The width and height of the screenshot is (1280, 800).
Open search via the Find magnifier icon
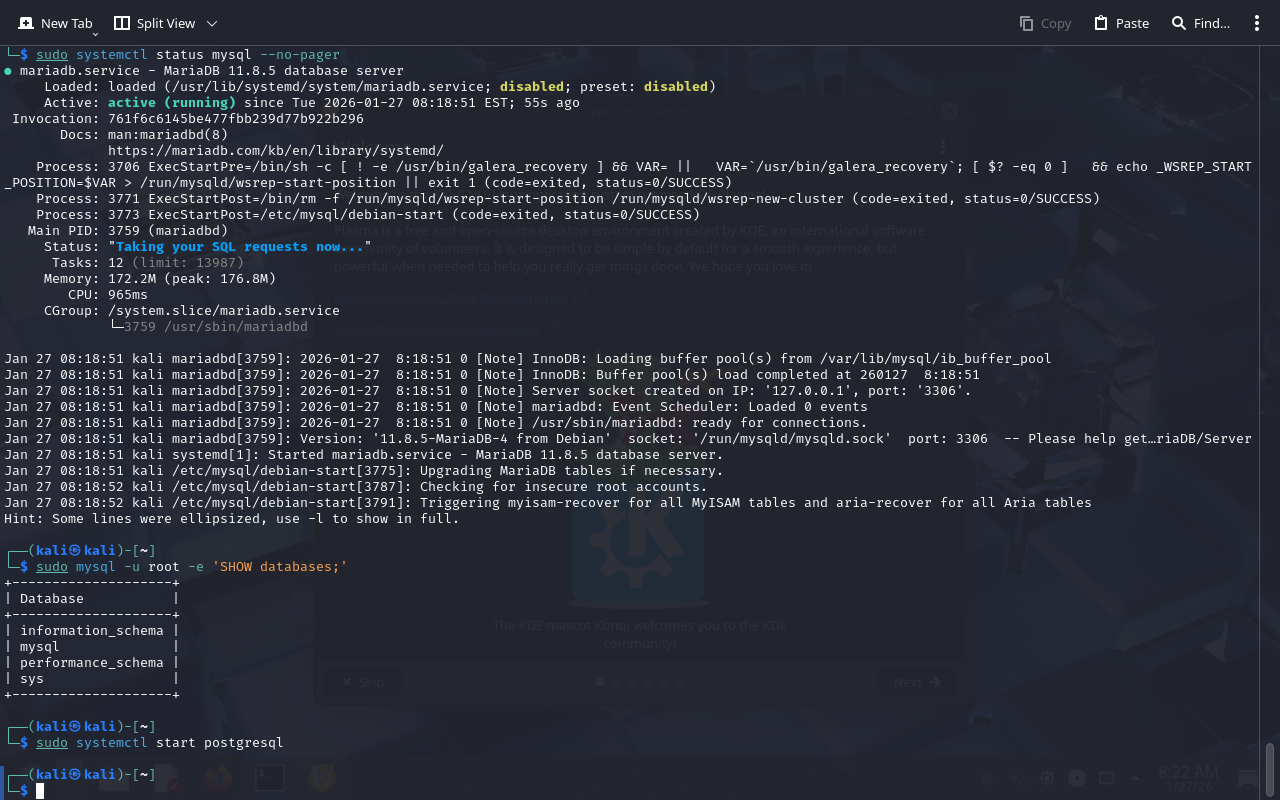point(1179,23)
